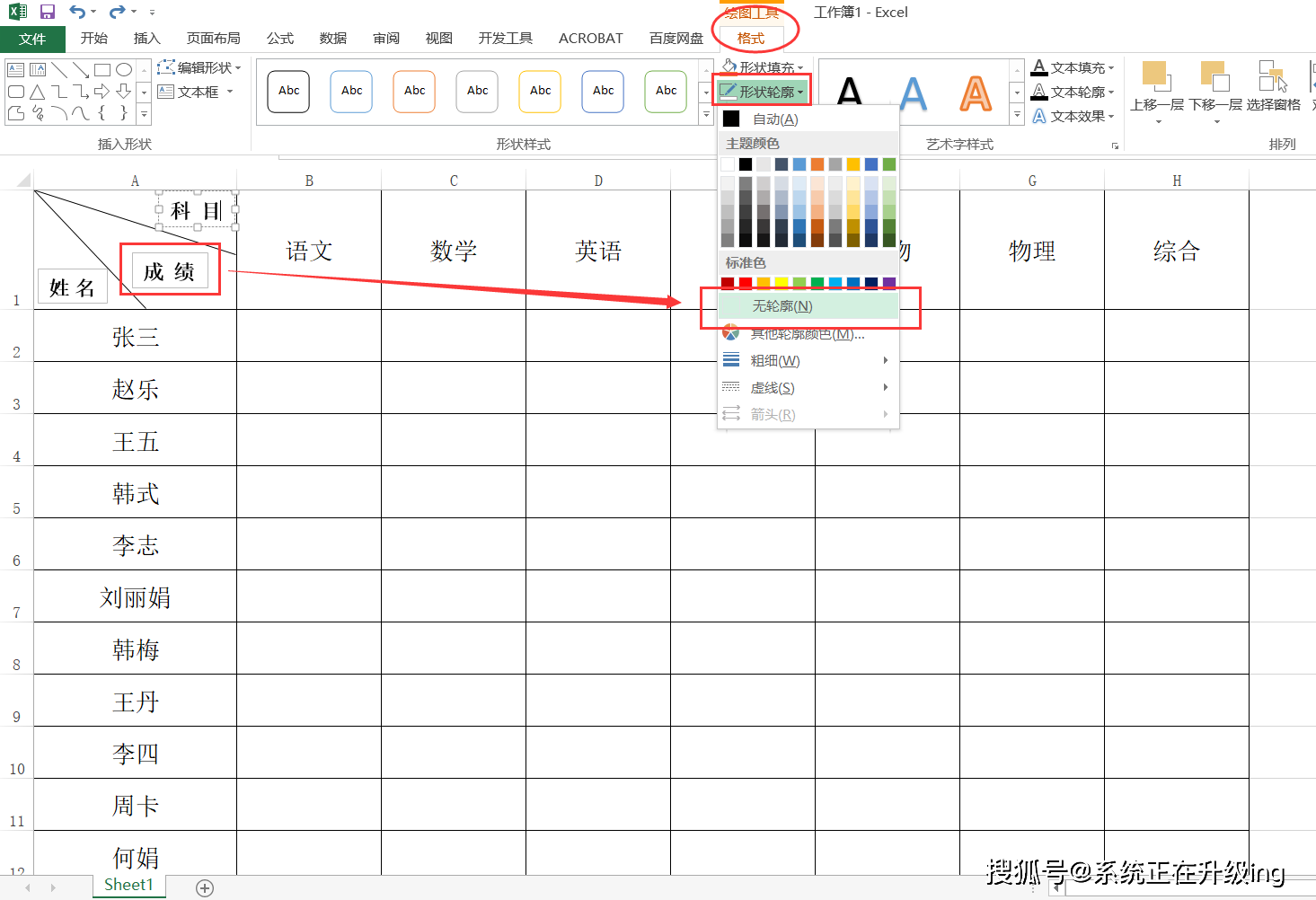This screenshot has width=1316, height=900.
Task: Choose the curve shape
Action: [x=80, y=113]
